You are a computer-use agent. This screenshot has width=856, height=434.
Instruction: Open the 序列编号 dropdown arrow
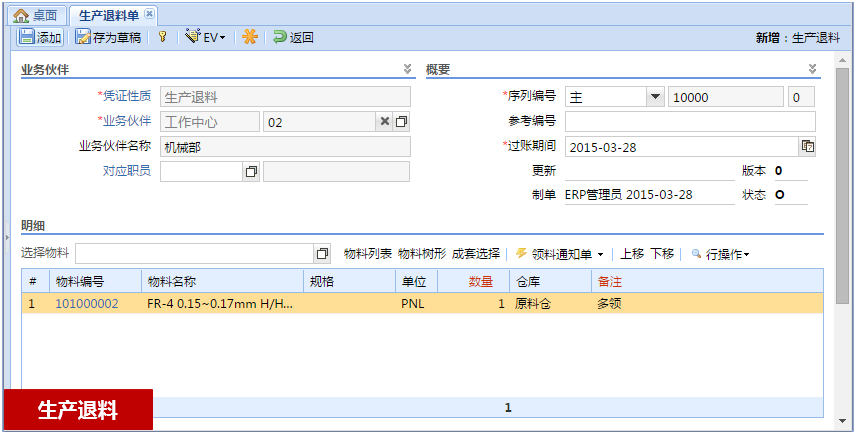[x=655, y=97]
